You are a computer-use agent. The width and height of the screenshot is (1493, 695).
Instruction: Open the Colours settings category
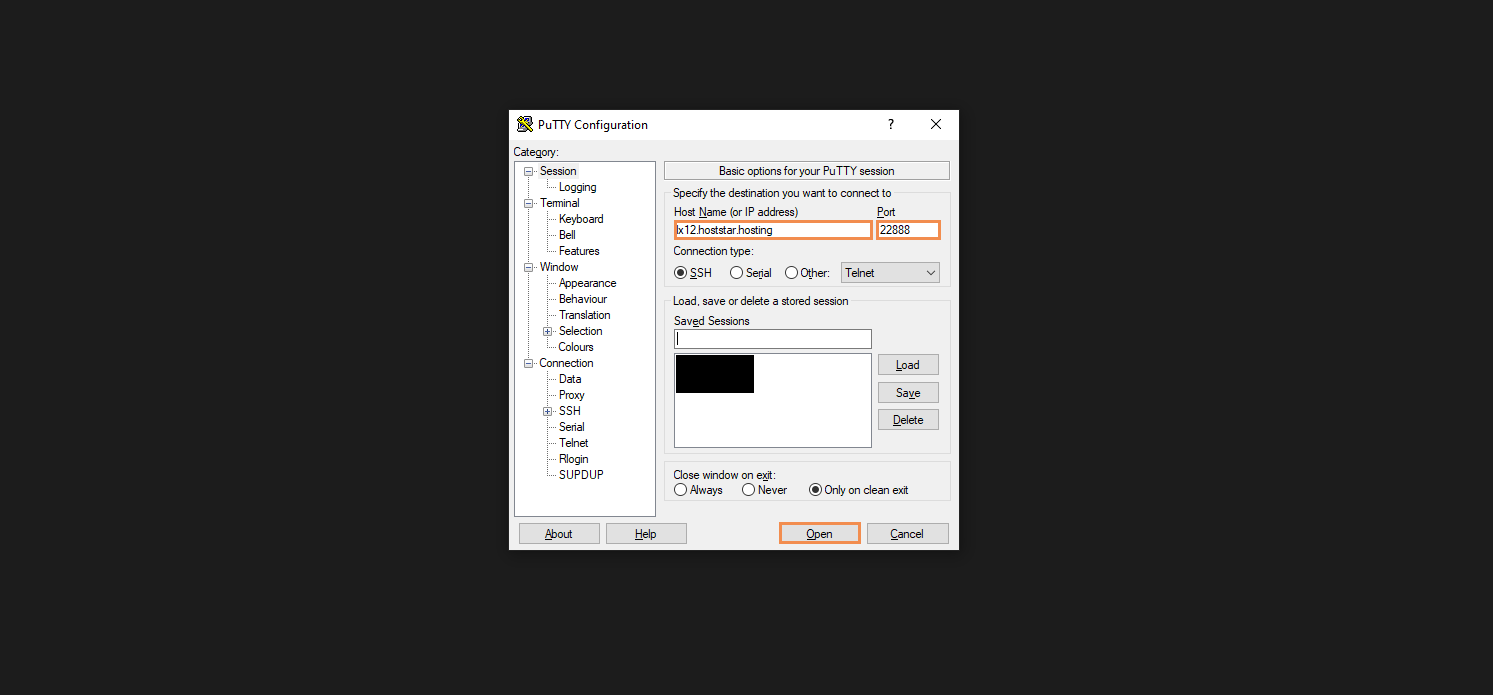tap(576, 347)
